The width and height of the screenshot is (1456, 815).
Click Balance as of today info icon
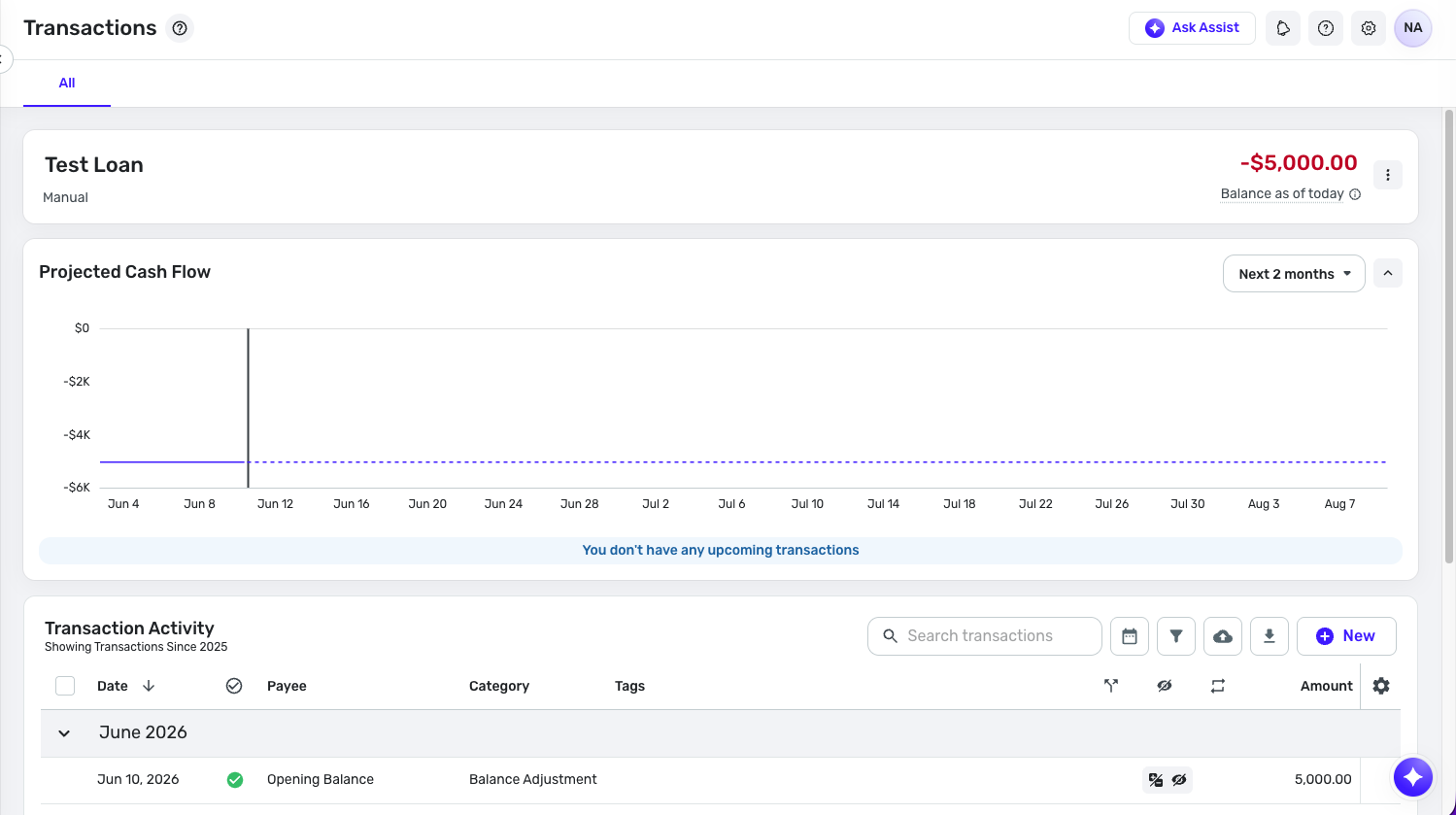(1355, 194)
